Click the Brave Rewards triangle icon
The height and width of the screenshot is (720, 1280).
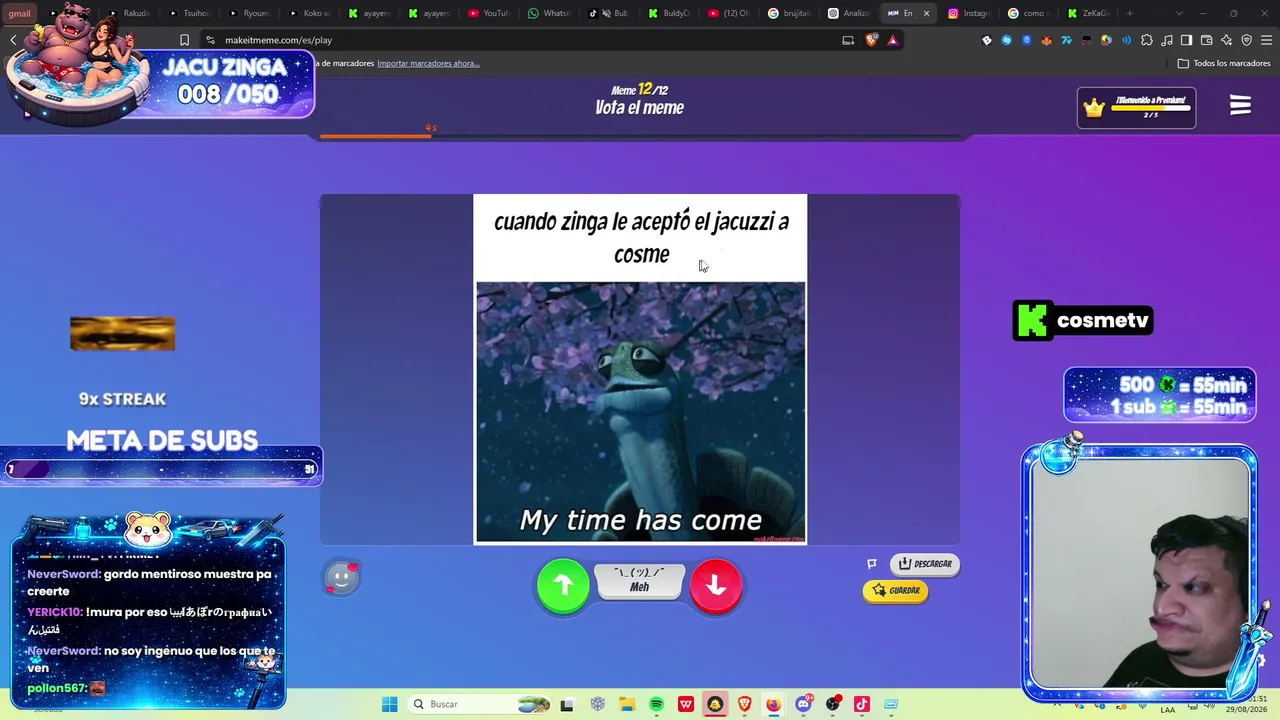(893, 40)
